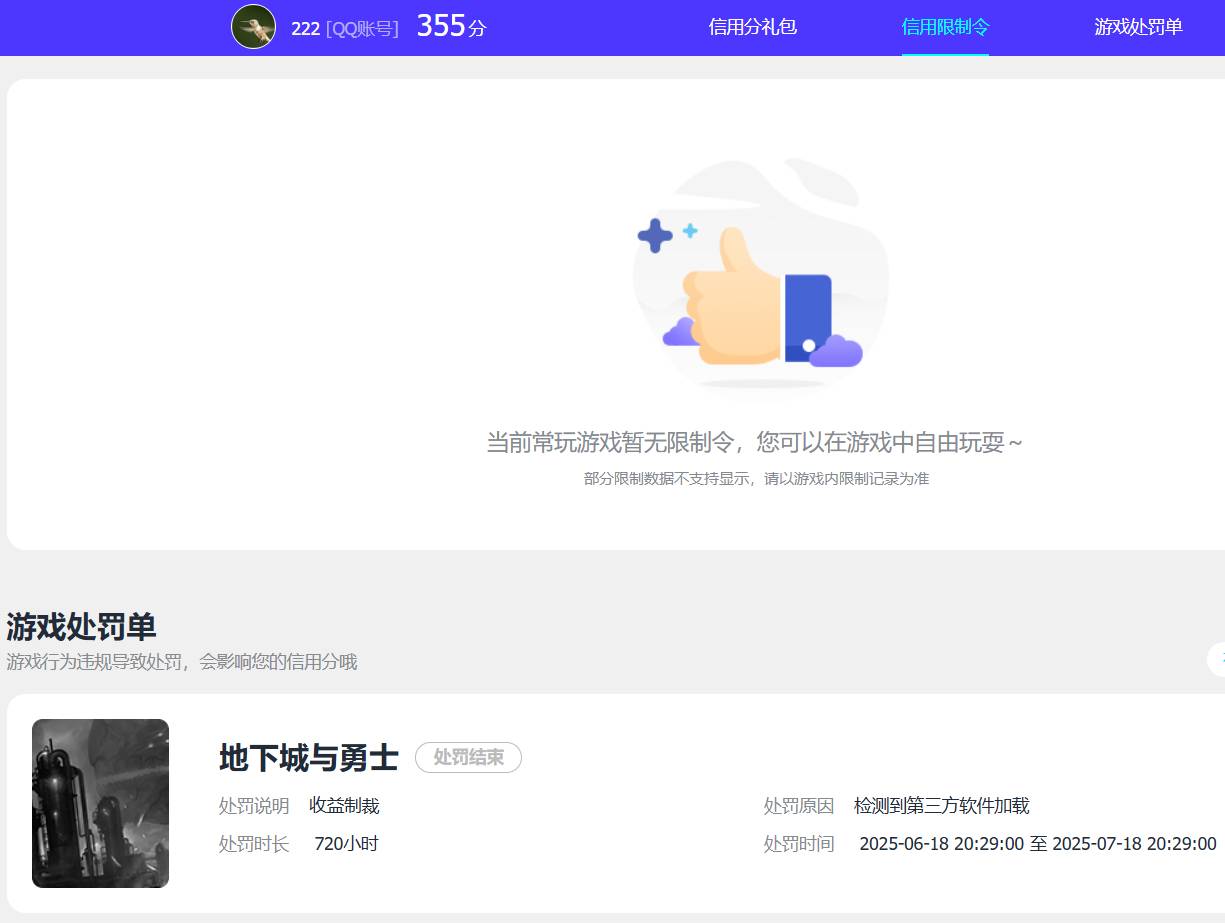This screenshot has height=923, width=1225.
Task: Click the 部分限制数据不支持显示 note
Action: coord(756,479)
